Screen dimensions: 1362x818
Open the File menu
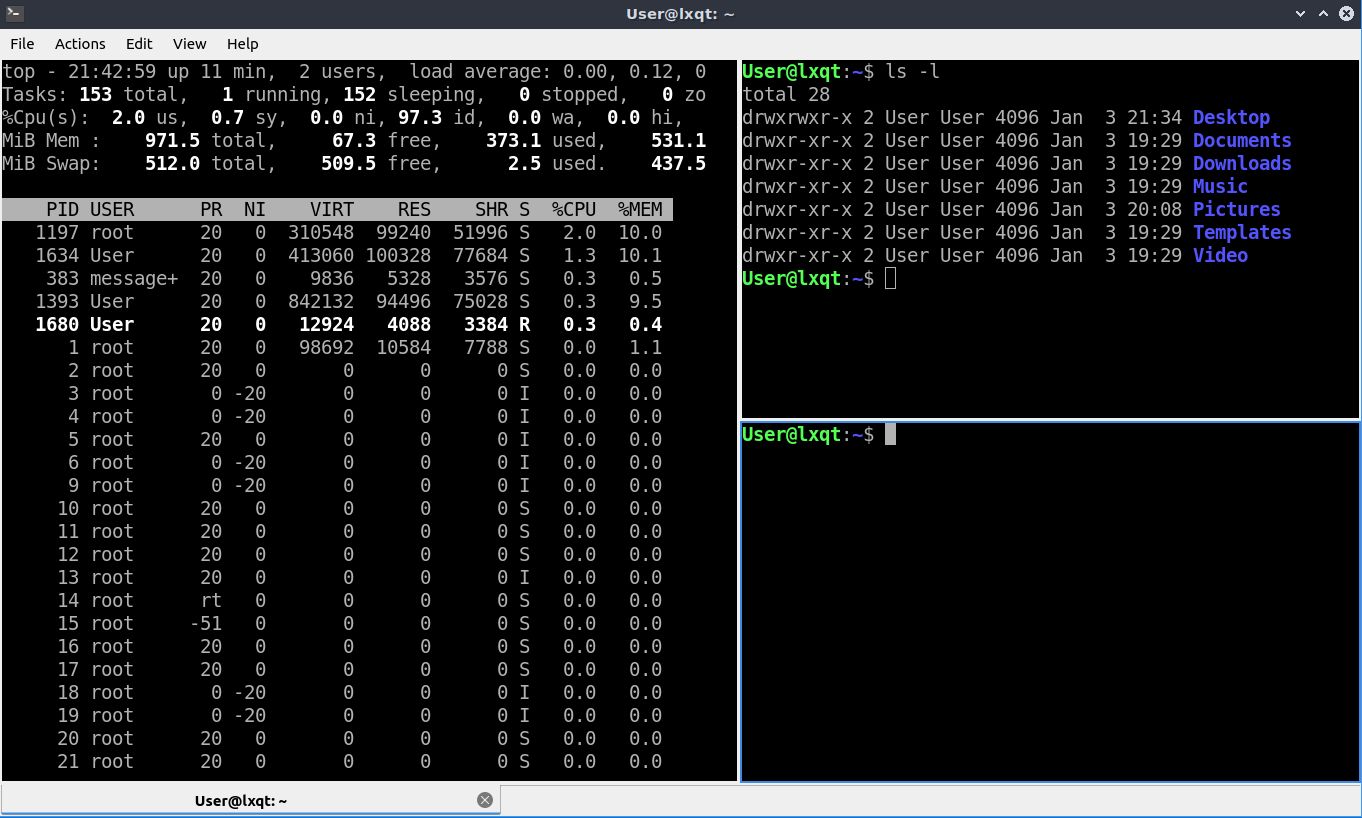21,43
